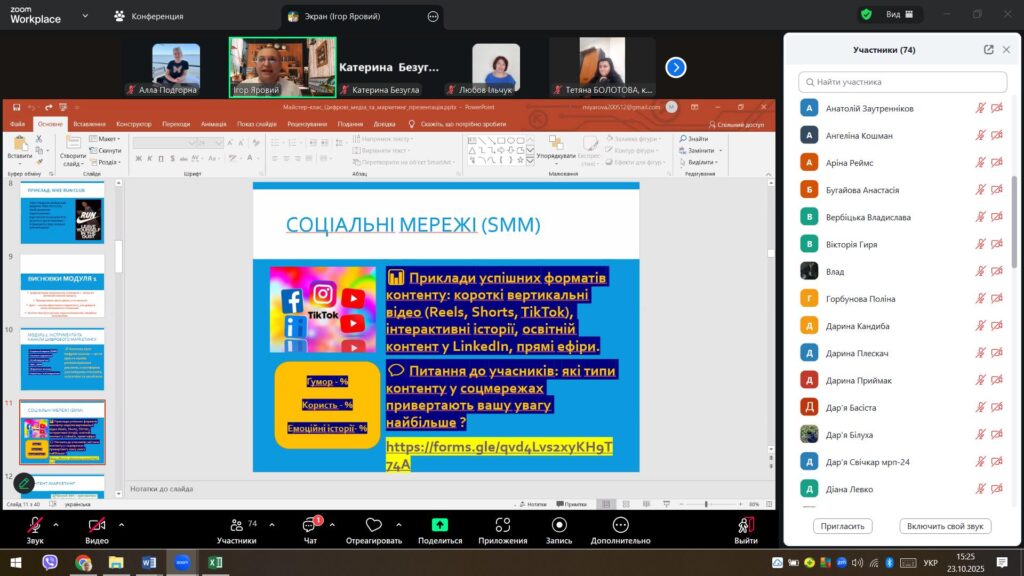
Task: Click the green security shield icon
Action: tap(866, 15)
